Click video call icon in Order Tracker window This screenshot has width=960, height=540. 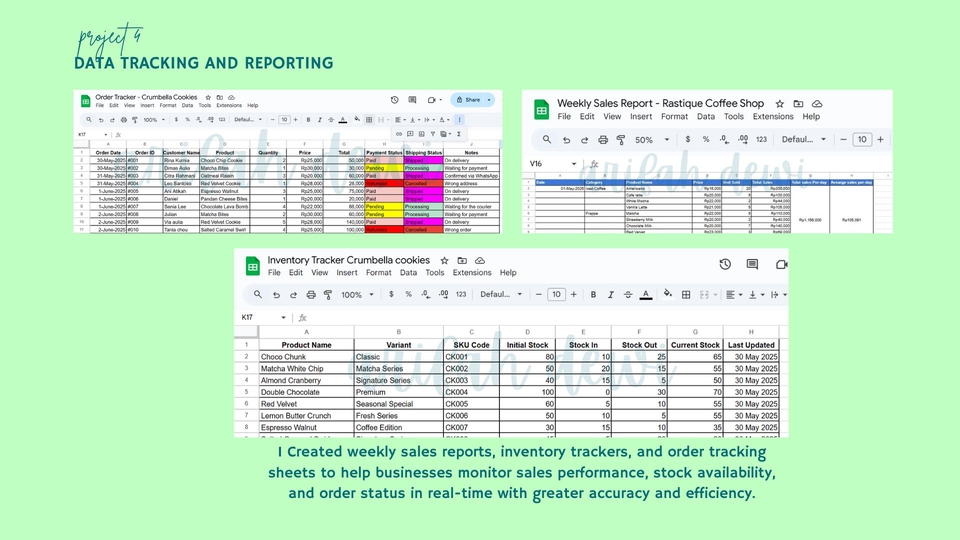click(x=432, y=100)
